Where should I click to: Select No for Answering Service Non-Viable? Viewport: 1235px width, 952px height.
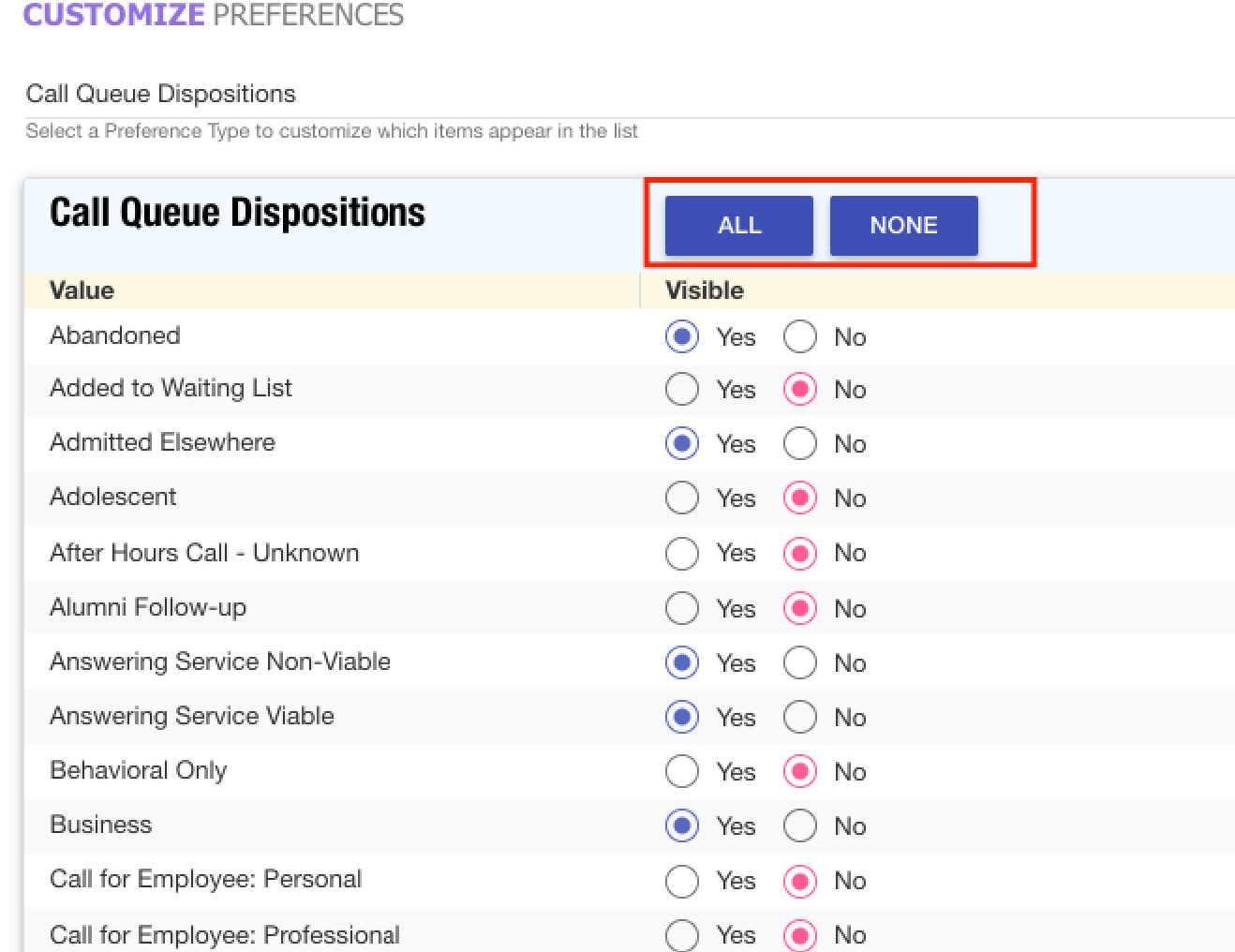point(799,662)
